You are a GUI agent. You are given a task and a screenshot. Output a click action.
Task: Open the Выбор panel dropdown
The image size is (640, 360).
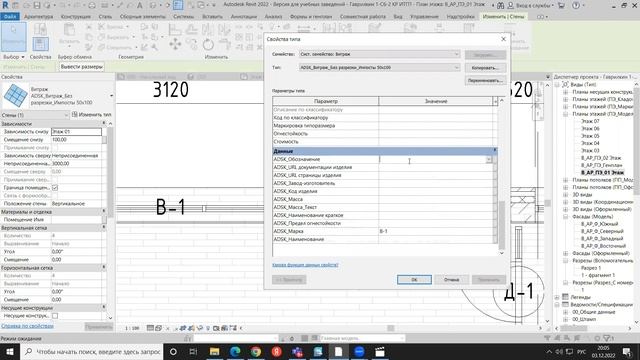pyautogui.click(x=14, y=57)
